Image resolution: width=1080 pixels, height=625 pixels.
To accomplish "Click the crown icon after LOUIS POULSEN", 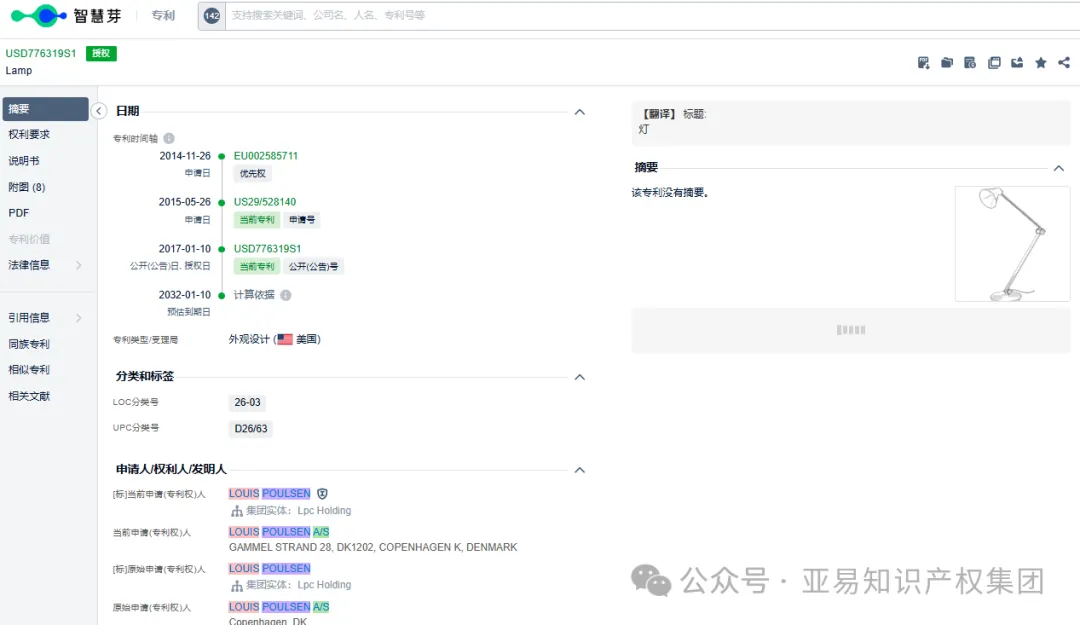I will (x=320, y=493).
